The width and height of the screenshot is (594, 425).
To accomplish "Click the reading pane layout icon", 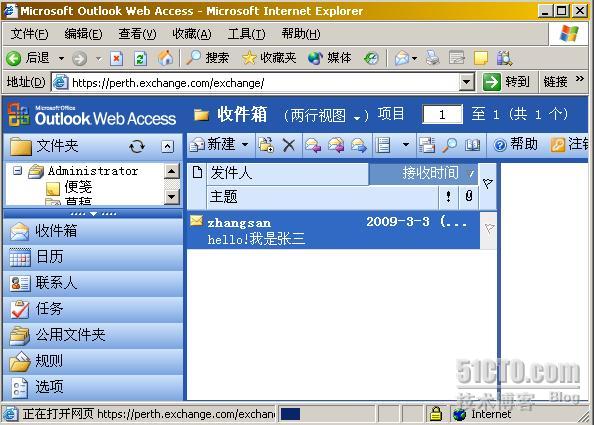I will tap(383, 145).
